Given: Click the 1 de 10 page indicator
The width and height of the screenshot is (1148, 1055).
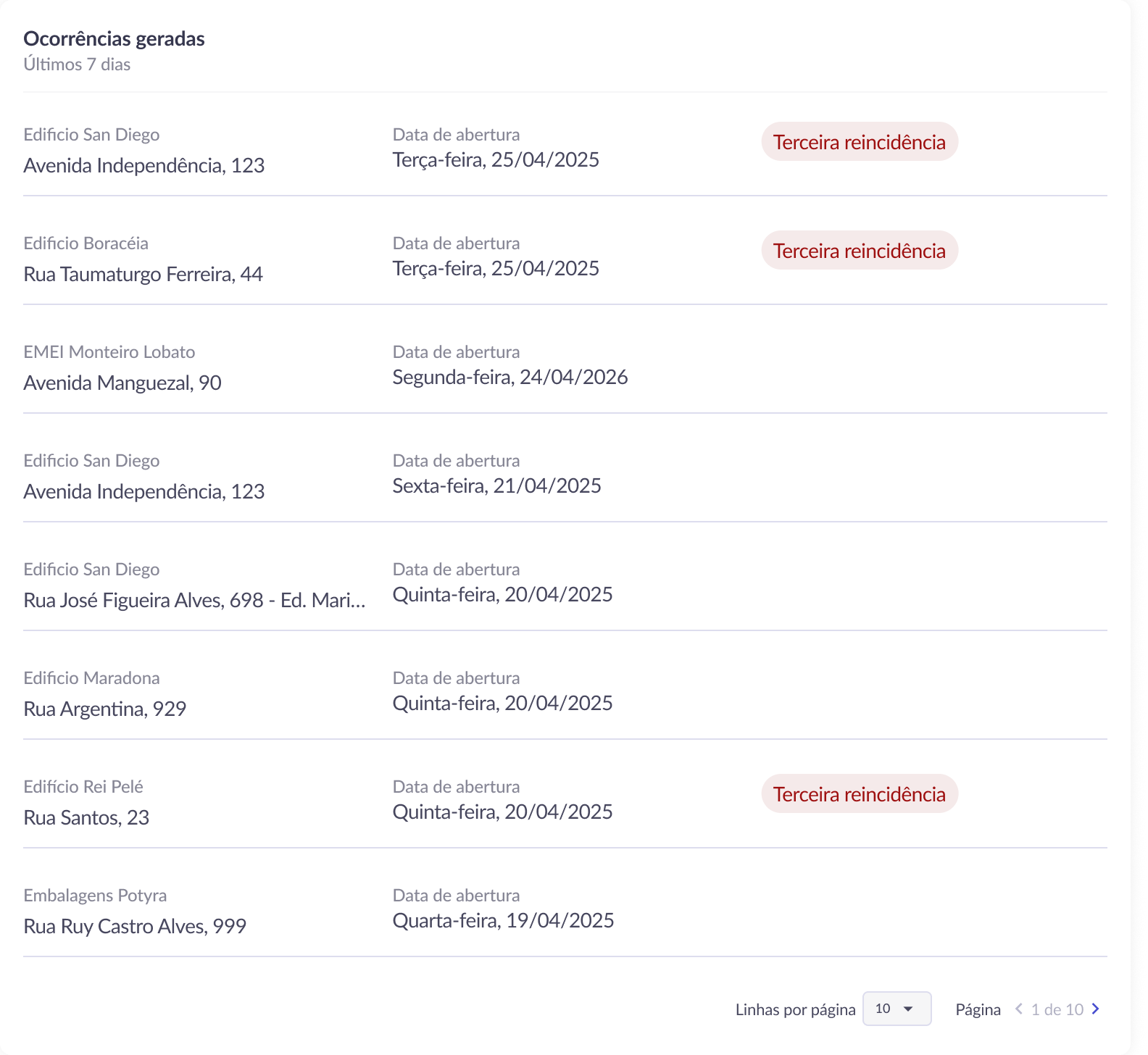Looking at the screenshot, I should pyautogui.click(x=1057, y=1009).
